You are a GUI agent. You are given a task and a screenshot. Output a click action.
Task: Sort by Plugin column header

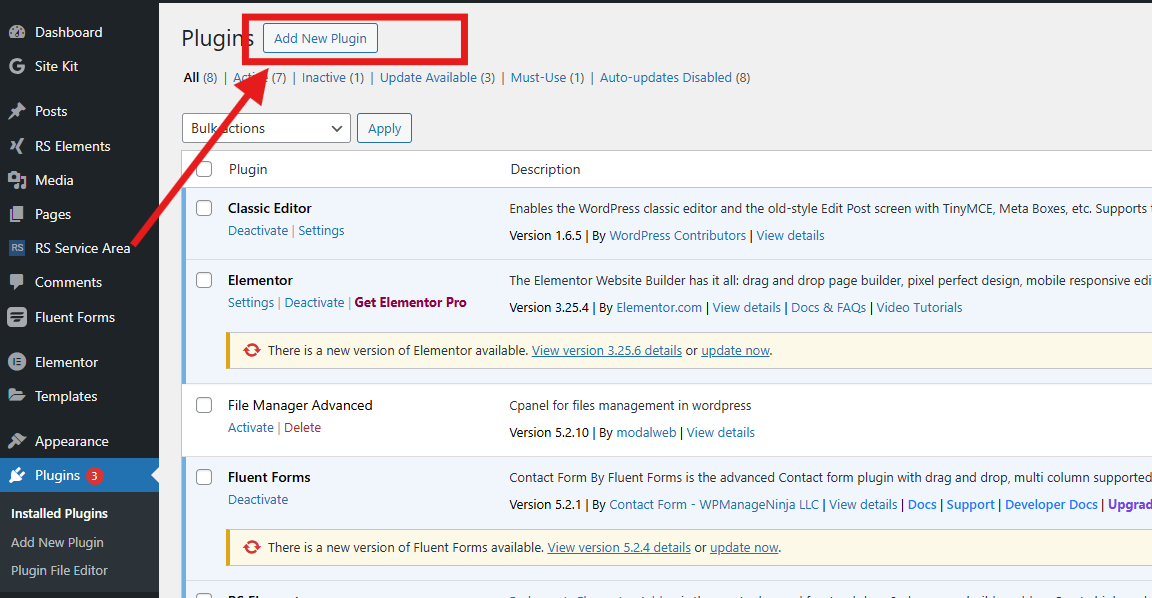pyautogui.click(x=248, y=170)
